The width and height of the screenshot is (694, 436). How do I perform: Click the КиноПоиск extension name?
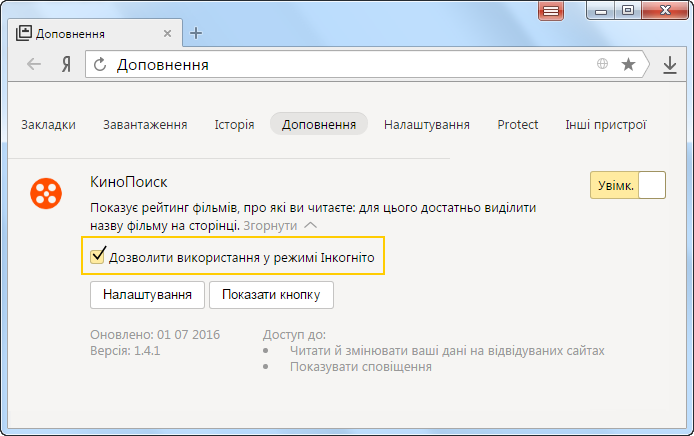pyautogui.click(x=129, y=182)
